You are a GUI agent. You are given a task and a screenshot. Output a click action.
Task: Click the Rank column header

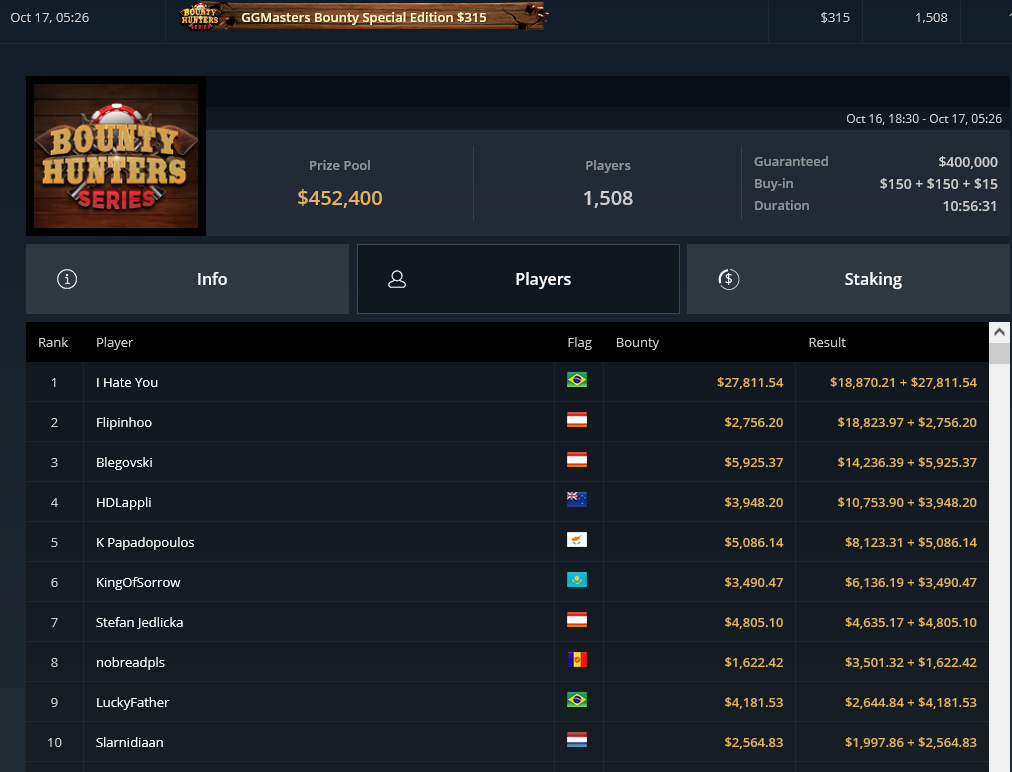[x=53, y=342]
